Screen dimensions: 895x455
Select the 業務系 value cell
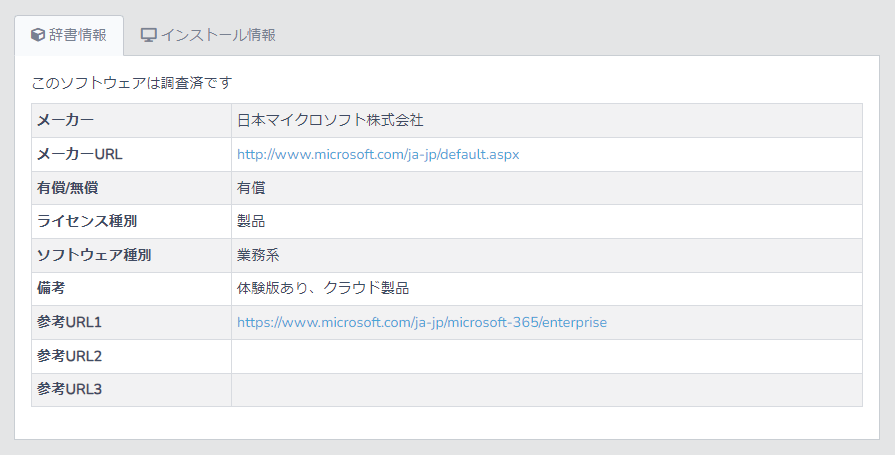547,255
